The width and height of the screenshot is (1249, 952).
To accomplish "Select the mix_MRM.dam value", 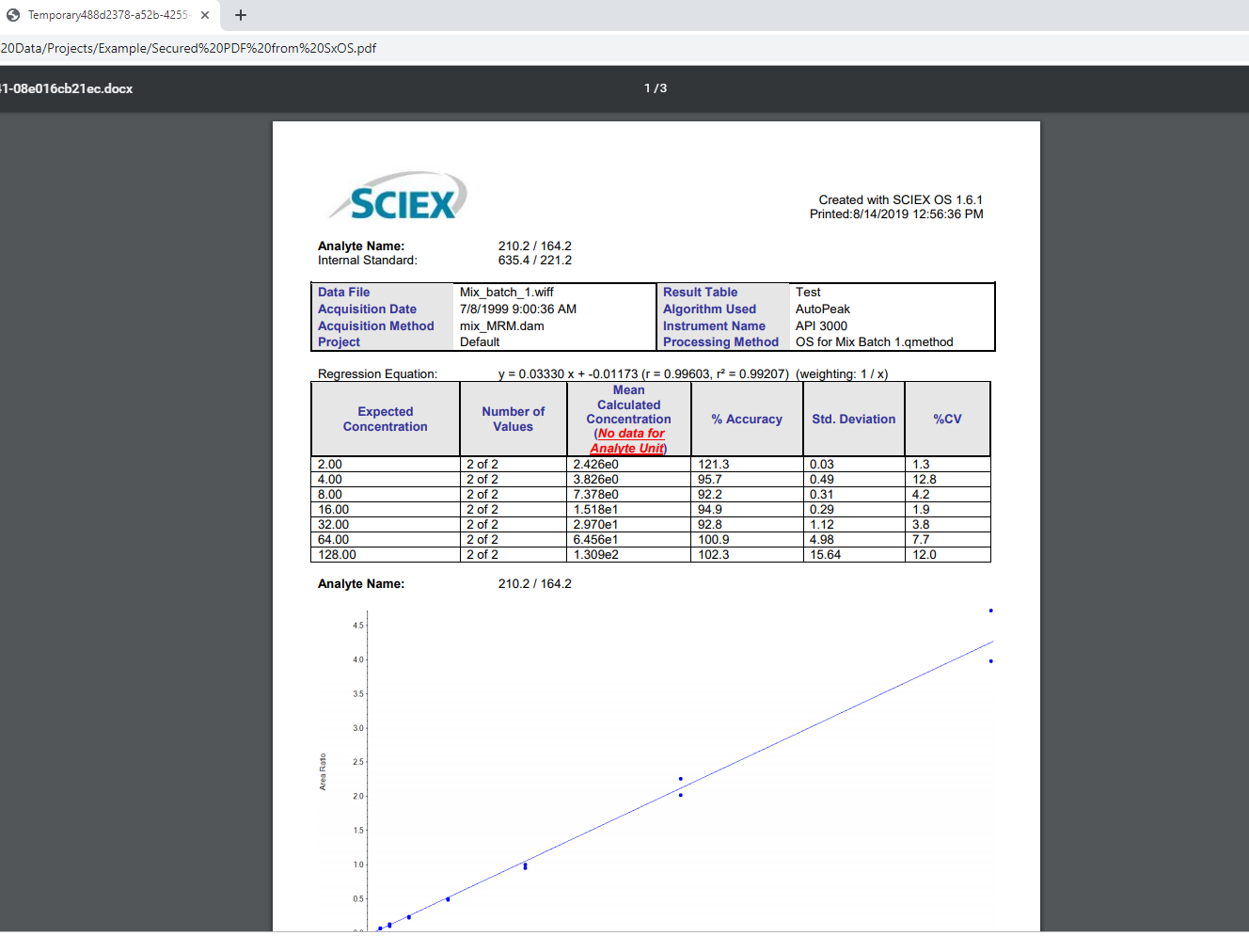I will coord(502,325).
